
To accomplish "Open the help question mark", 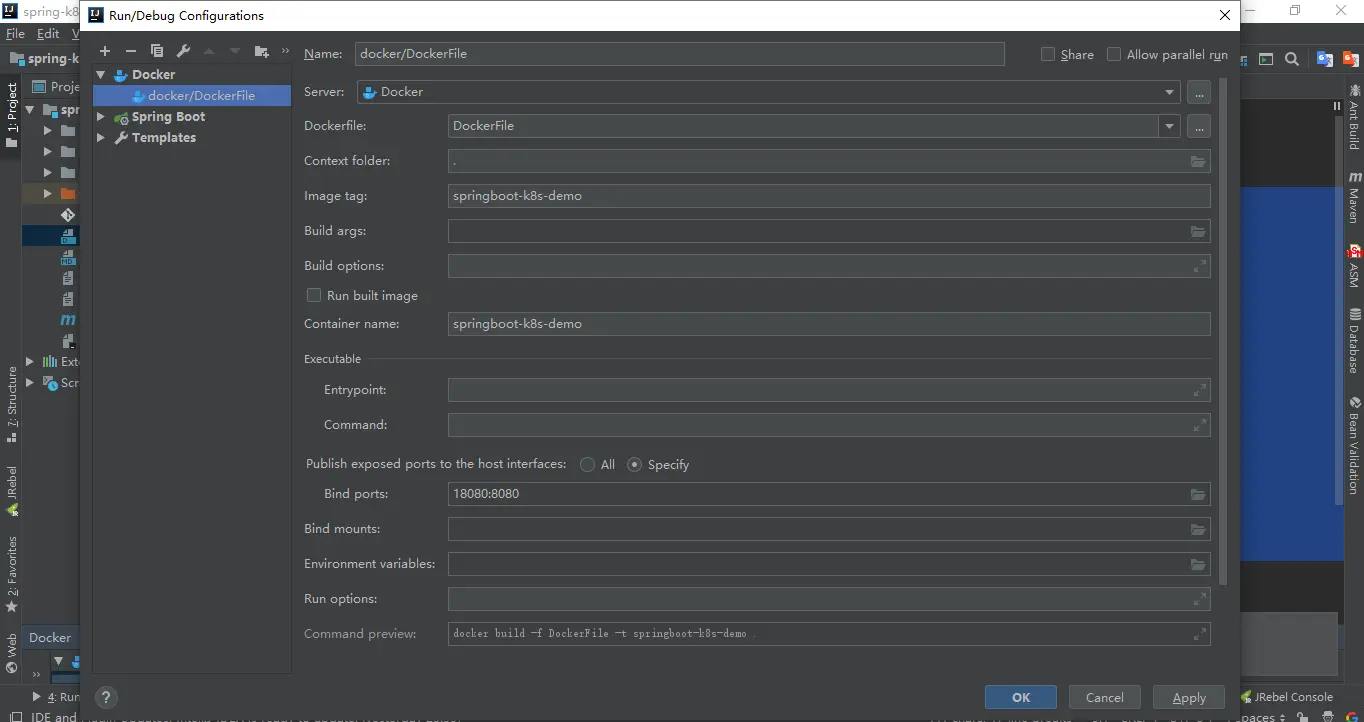I will [106, 698].
